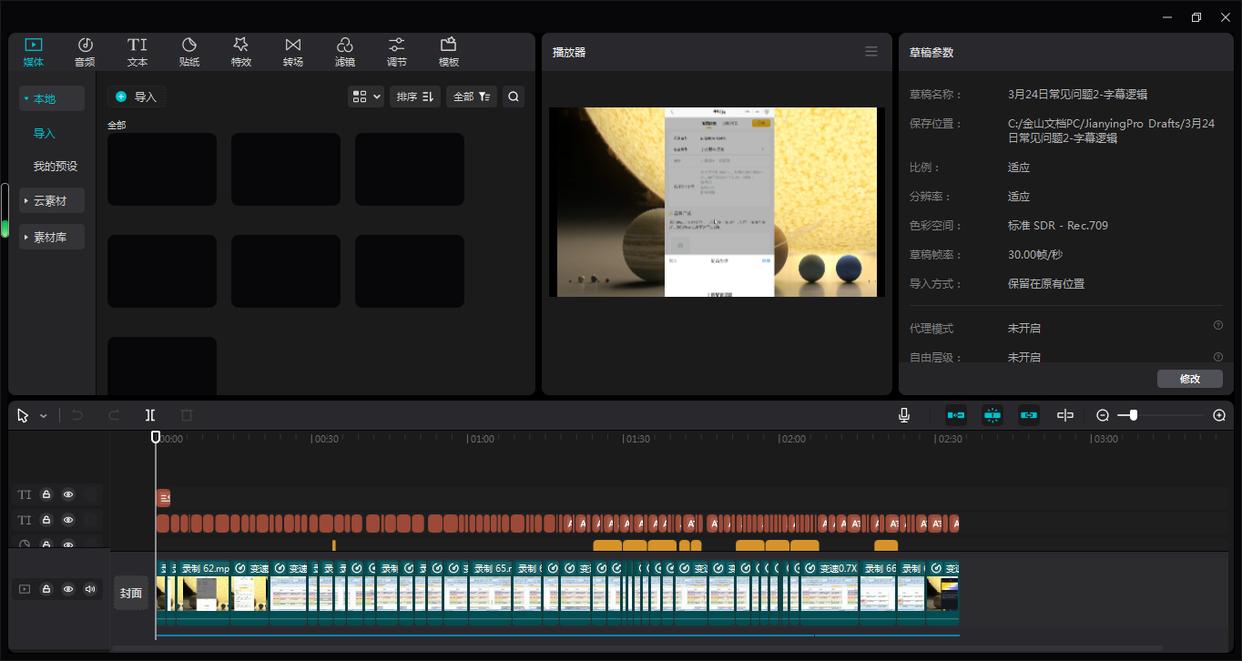Toggle the clip linkage button

[x=1029, y=415]
